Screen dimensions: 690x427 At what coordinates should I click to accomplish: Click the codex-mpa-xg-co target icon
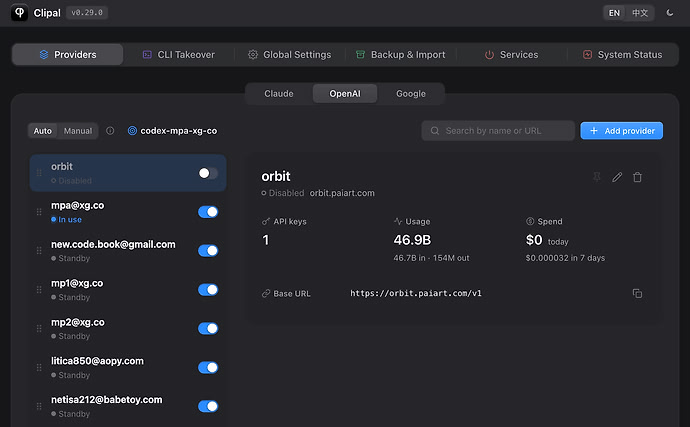click(132, 131)
